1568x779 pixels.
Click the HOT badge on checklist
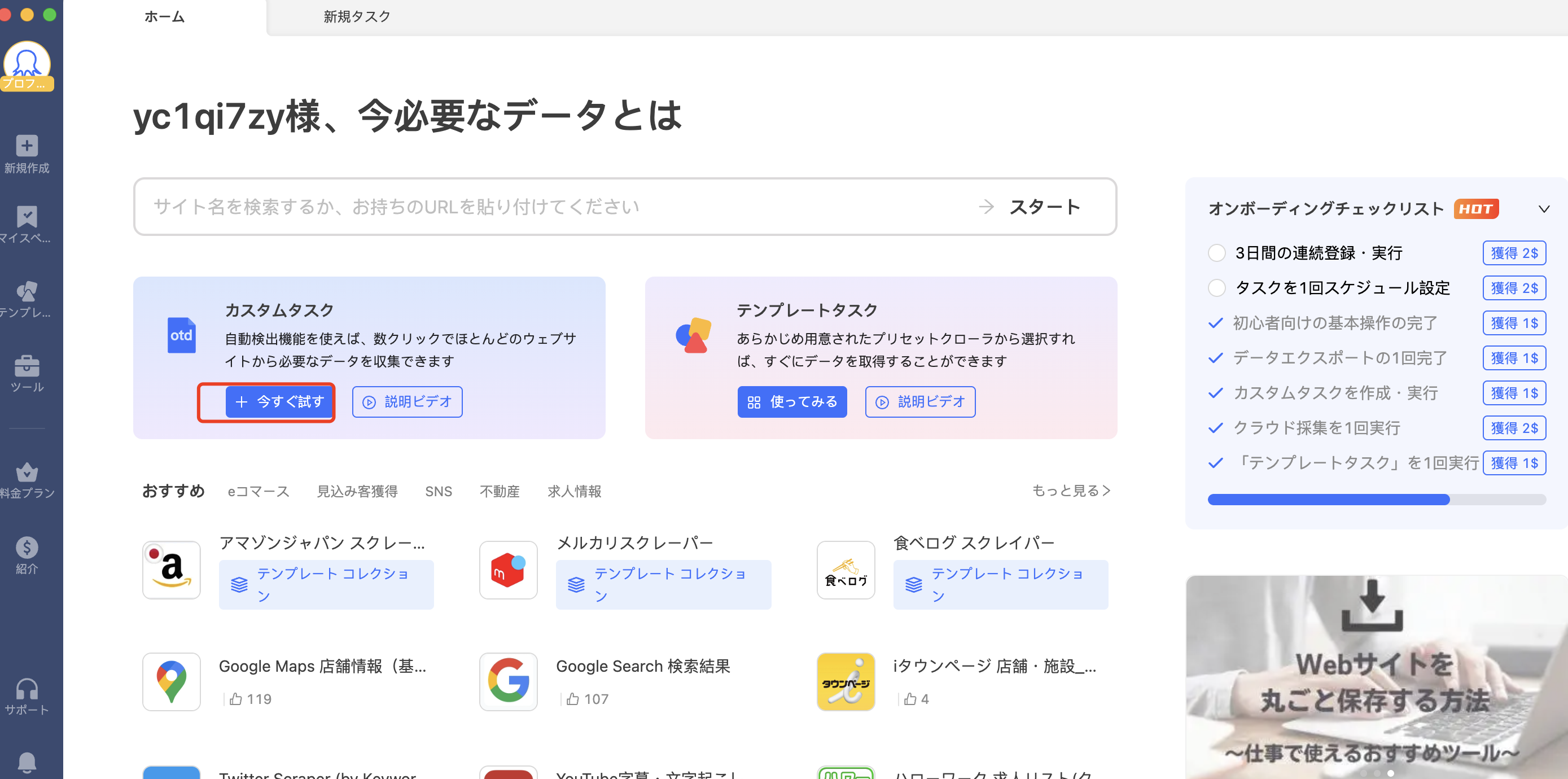coord(1476,209)
